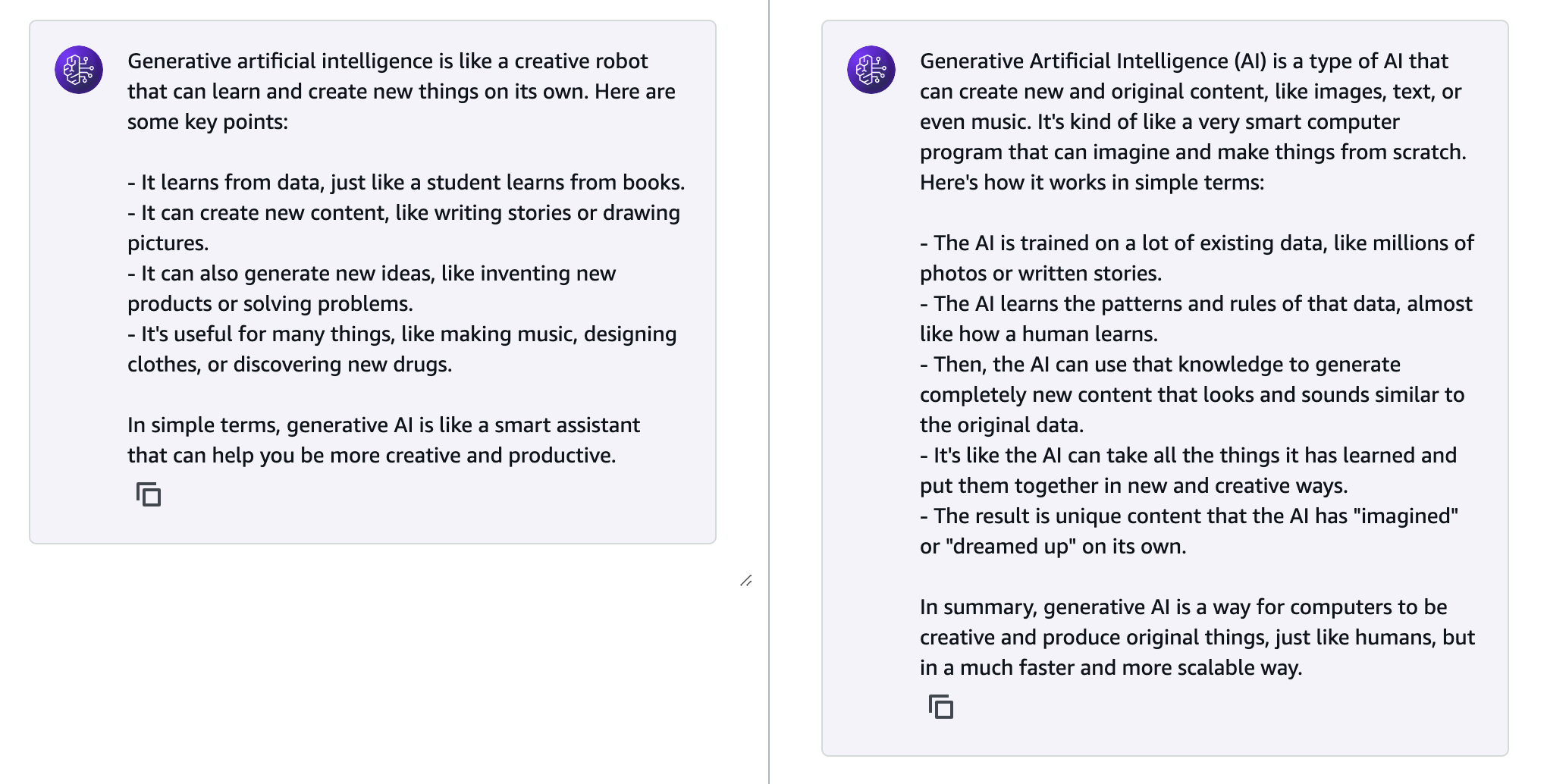Click the bullet 'It learns from data' line
This screenshot has width=1547, height=784.
(x=406, y=182)
